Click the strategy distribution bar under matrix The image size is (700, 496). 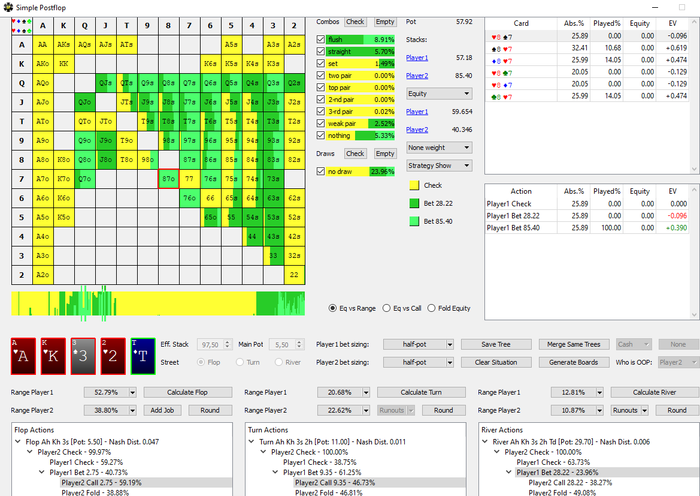[x=158, y=304]
